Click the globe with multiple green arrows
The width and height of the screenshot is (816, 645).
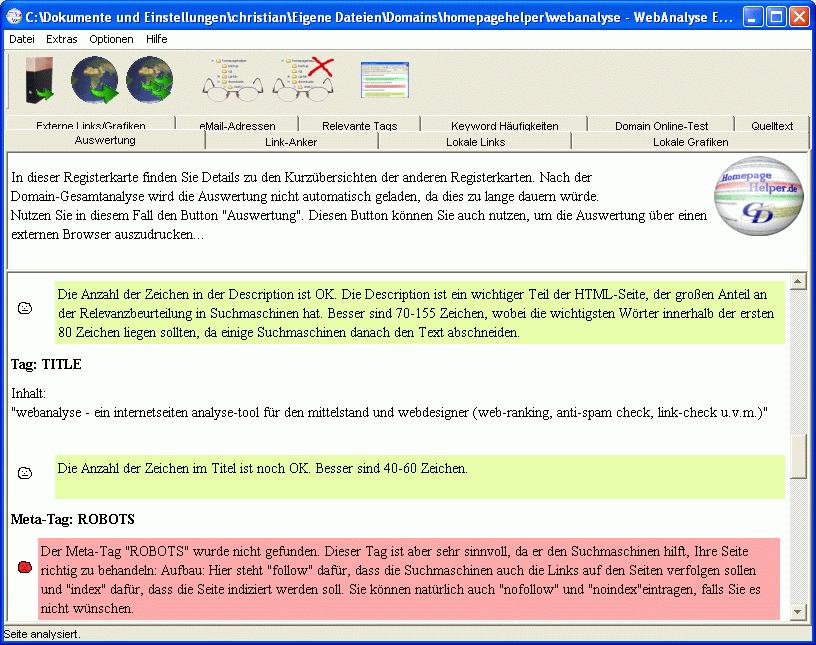point(149,80)
